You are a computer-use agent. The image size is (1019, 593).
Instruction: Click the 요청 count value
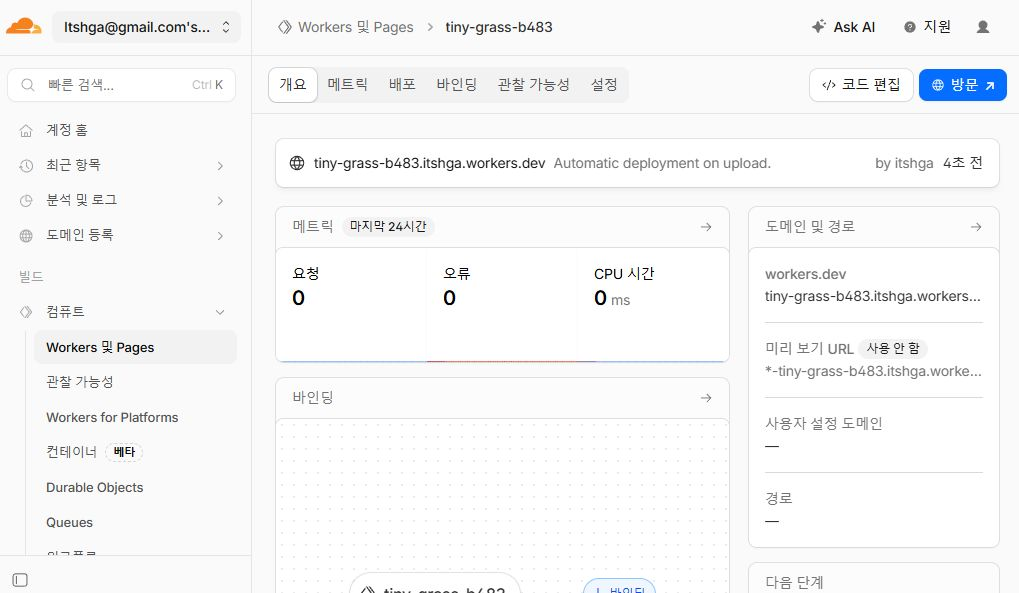(298, 298)
